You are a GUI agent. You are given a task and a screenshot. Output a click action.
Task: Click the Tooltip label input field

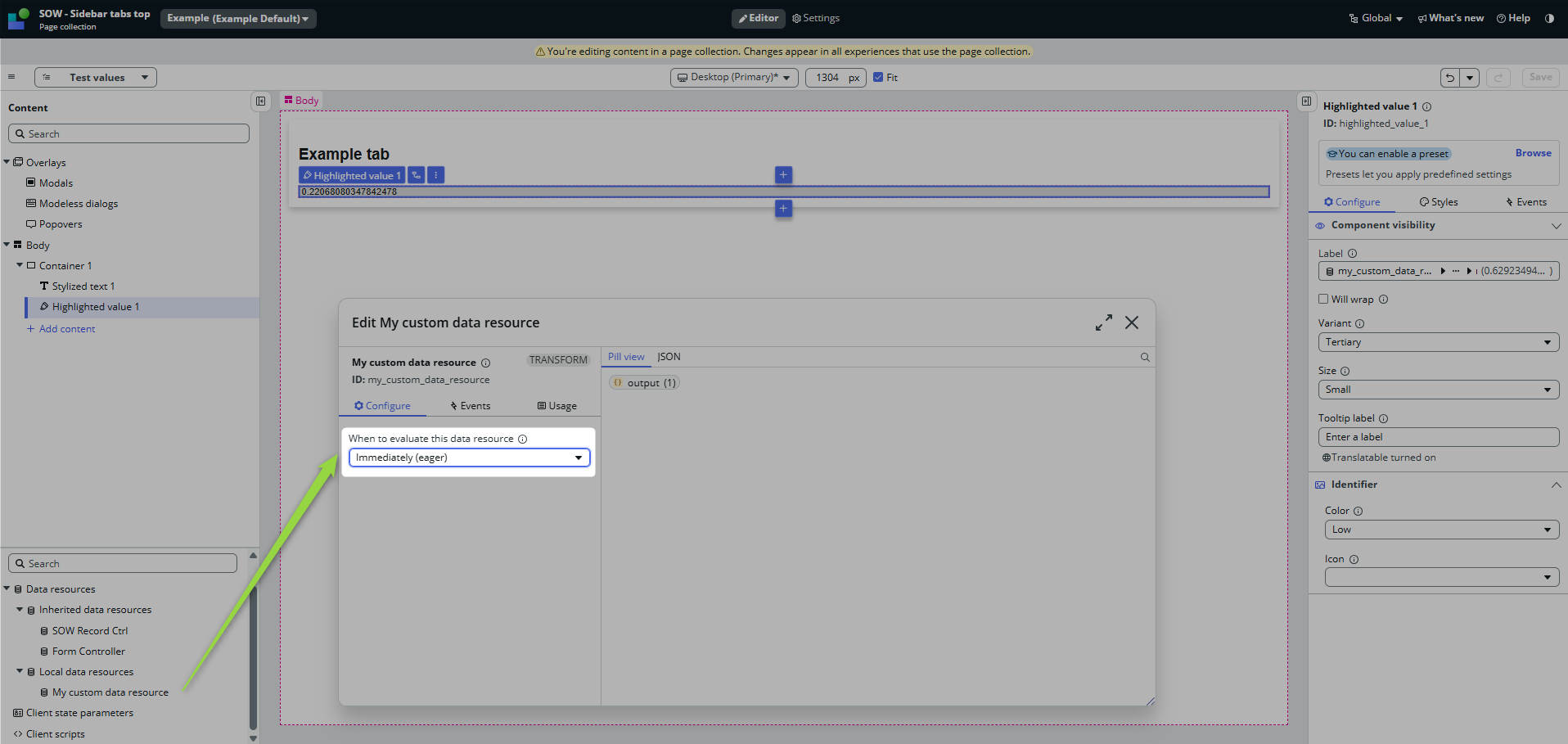point(1438,437)
